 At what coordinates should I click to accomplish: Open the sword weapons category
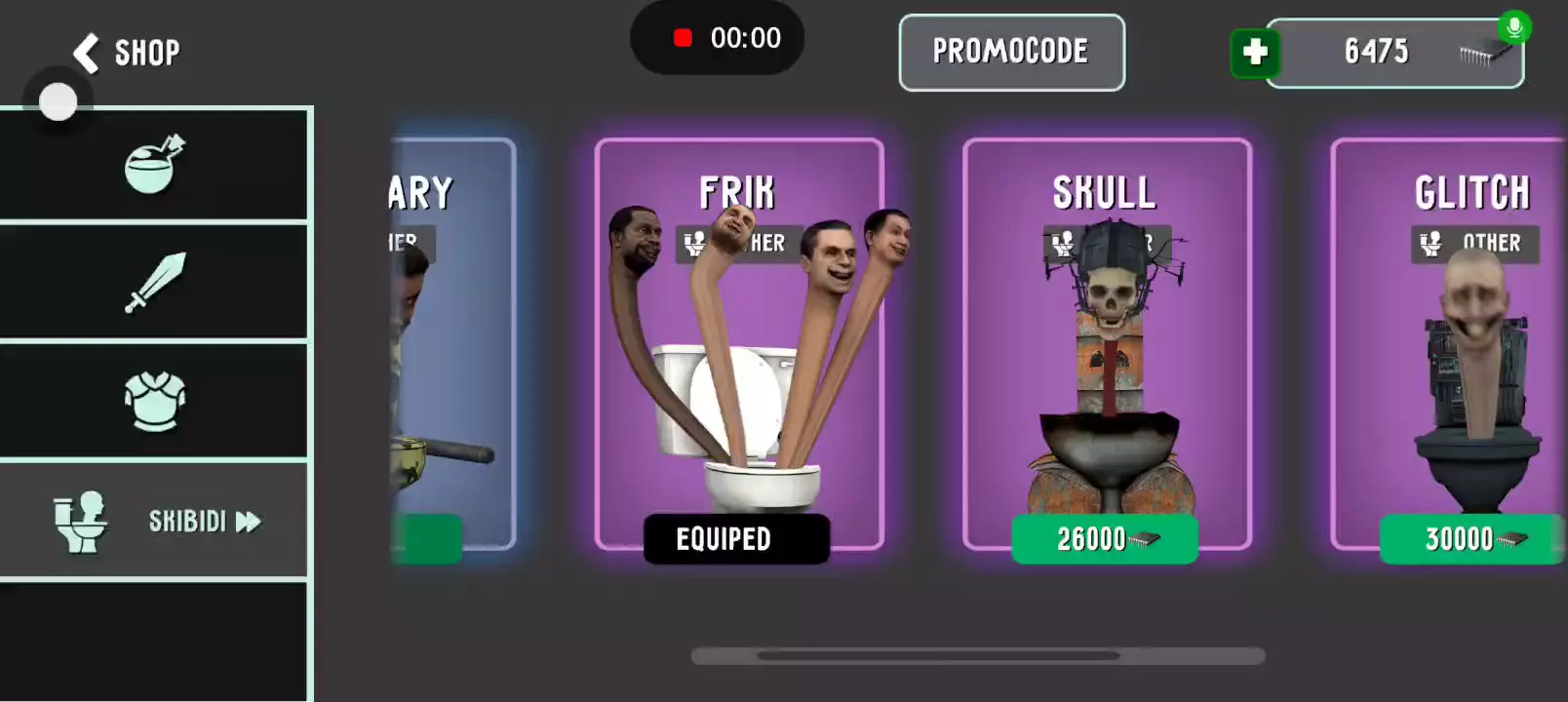pyautogui.click(x=155, y=283)
